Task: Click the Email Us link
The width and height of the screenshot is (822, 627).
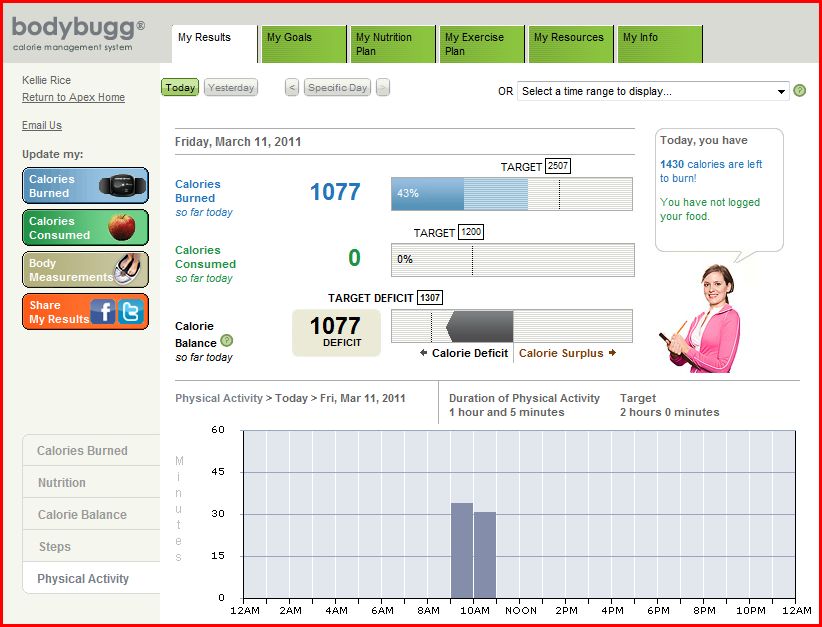Action: coord(42,125)
